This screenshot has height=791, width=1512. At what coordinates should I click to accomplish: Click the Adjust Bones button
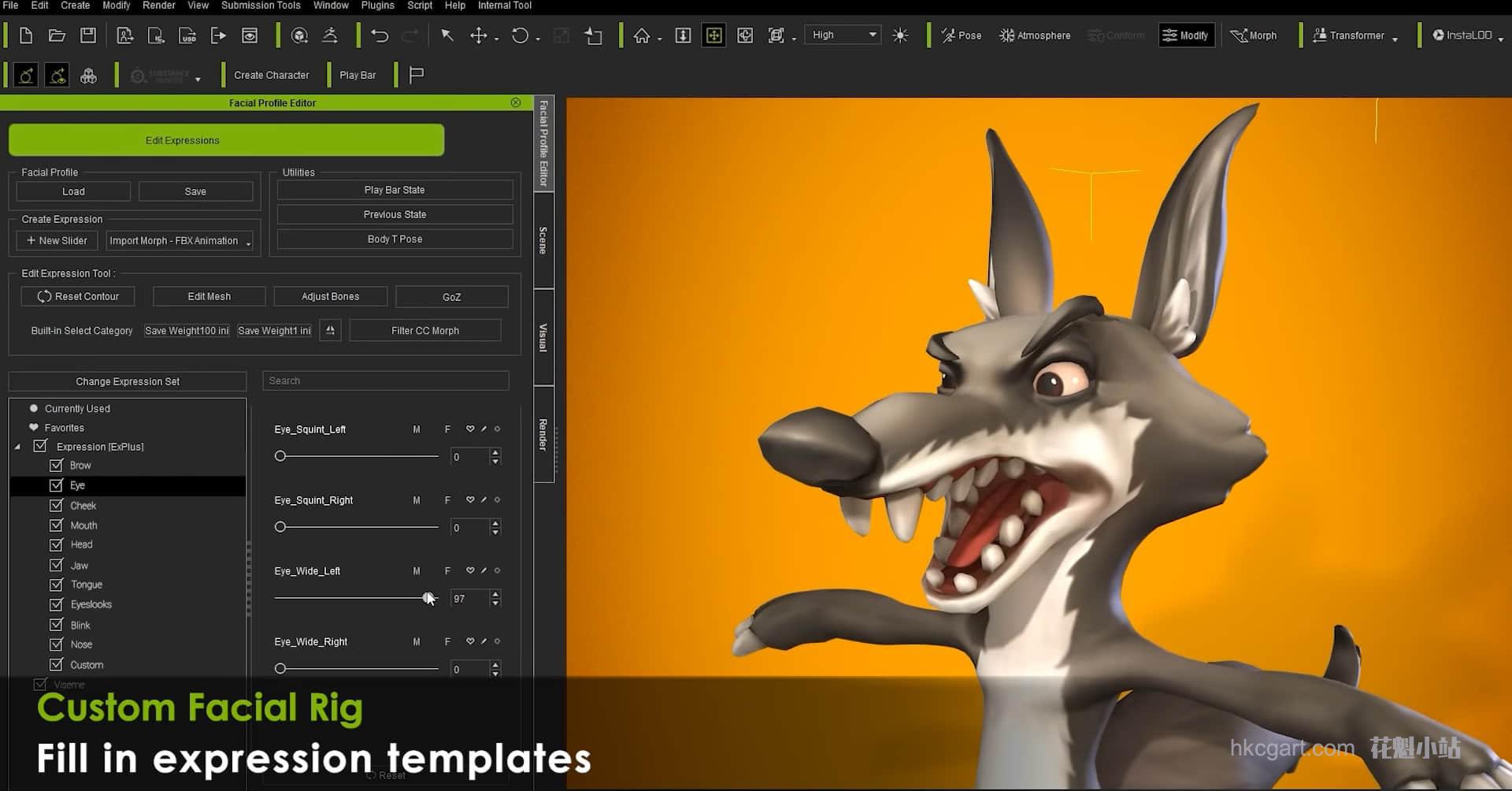point(330,296)
